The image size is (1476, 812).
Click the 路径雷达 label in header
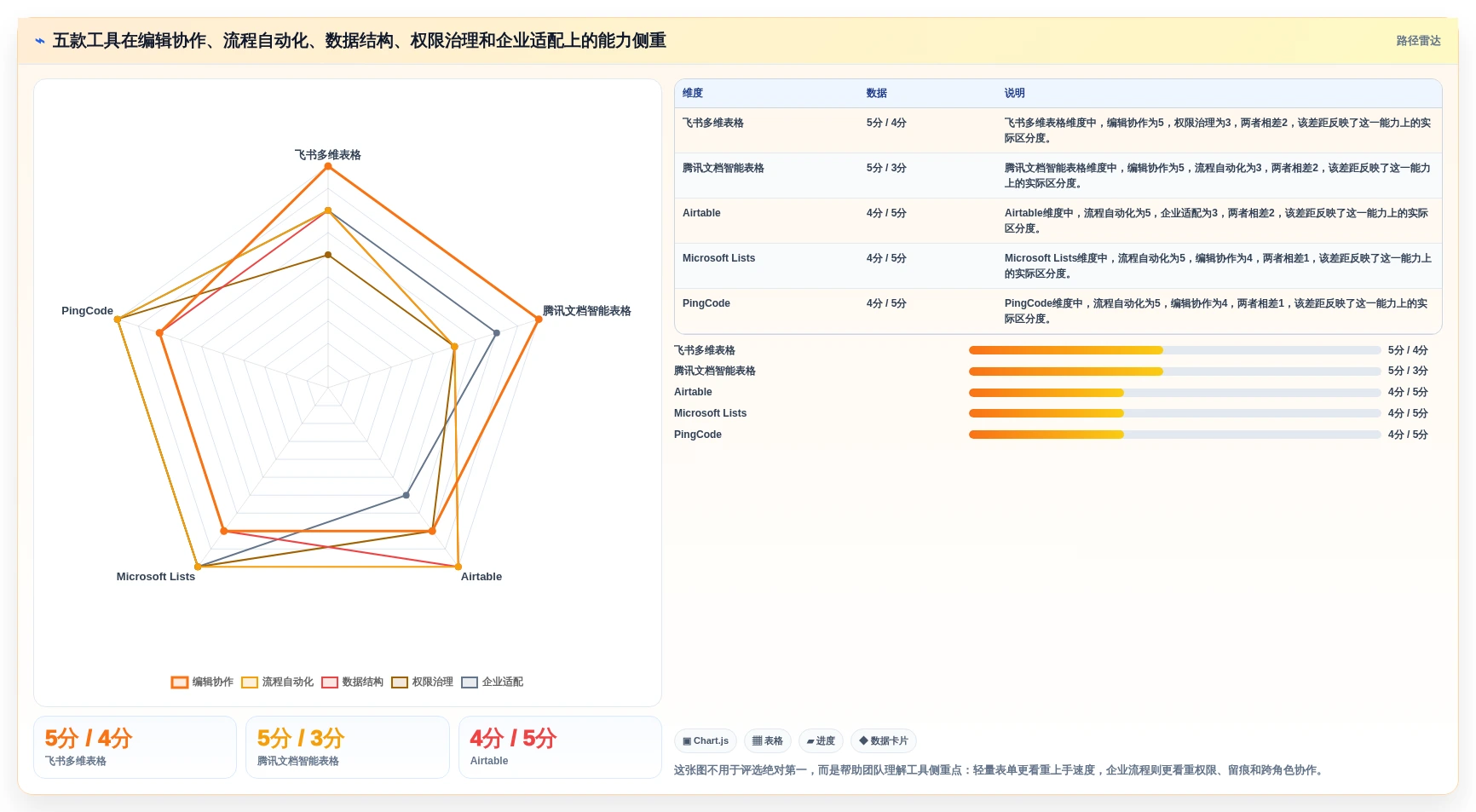coord(1418,41)
